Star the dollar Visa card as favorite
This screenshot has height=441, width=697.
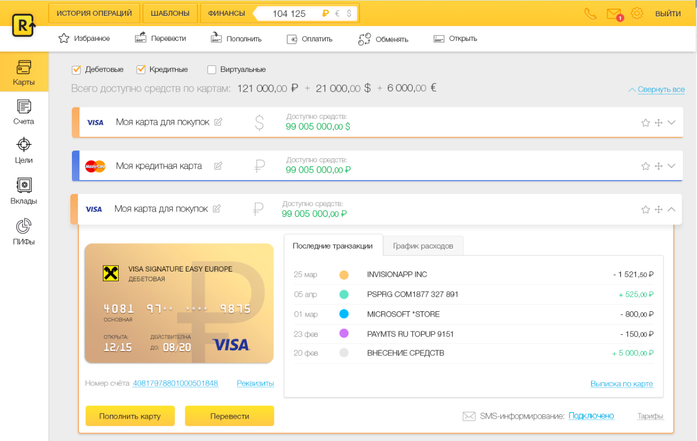point(645,123)
